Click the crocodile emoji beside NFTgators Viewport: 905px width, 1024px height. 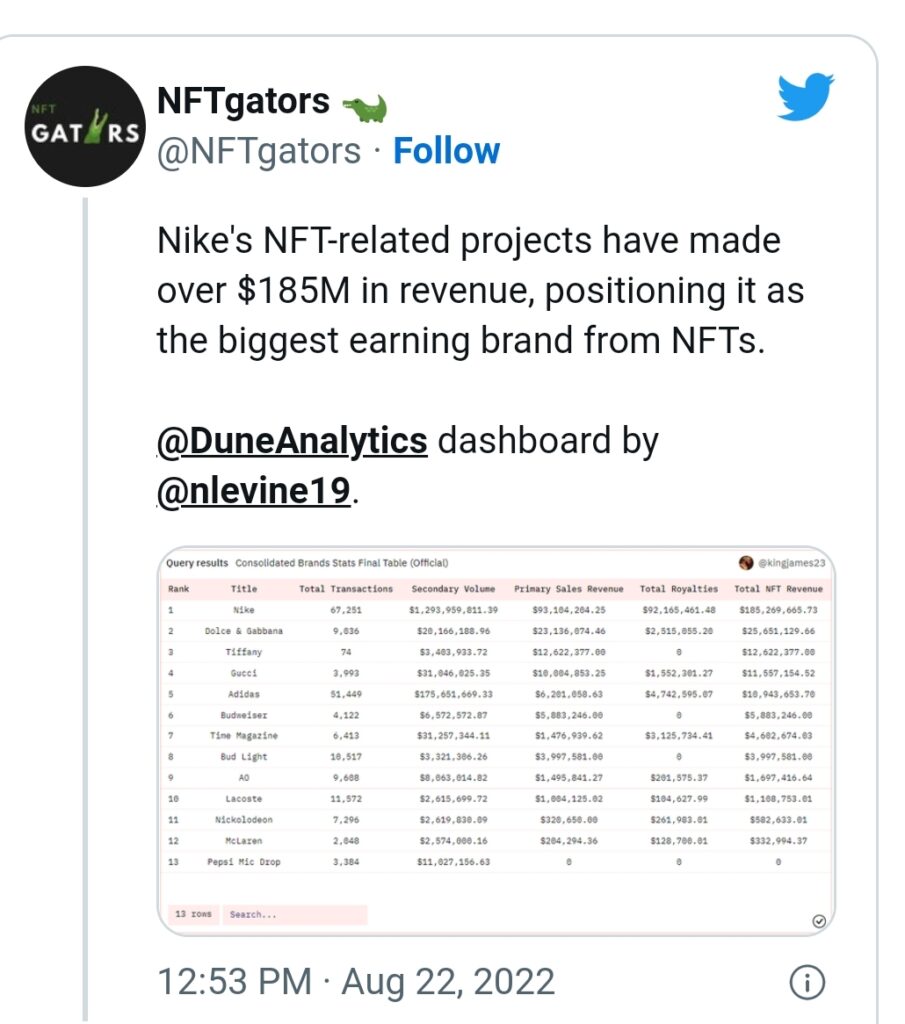(x=365, y=108)
